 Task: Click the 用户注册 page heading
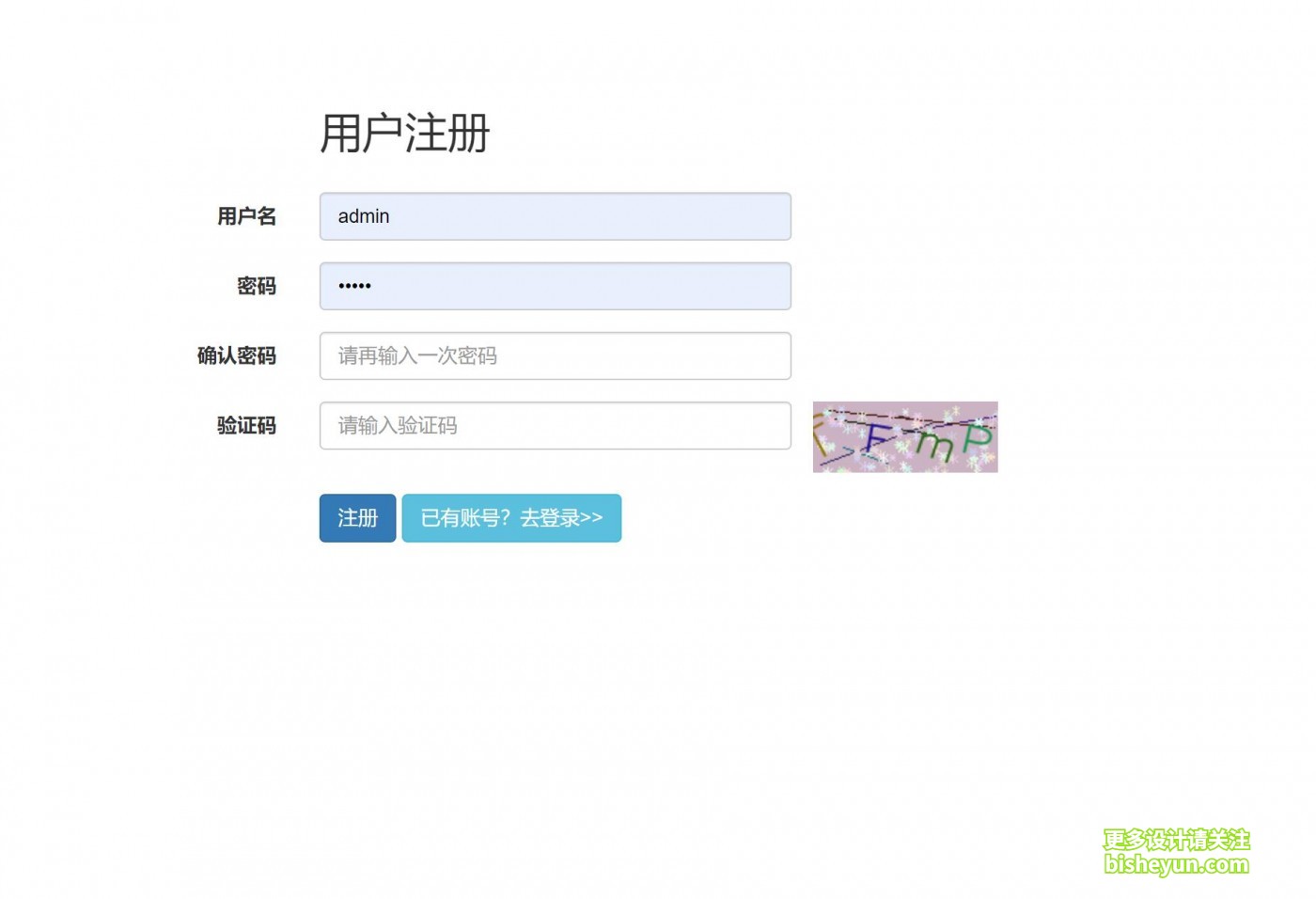[405, 133]
